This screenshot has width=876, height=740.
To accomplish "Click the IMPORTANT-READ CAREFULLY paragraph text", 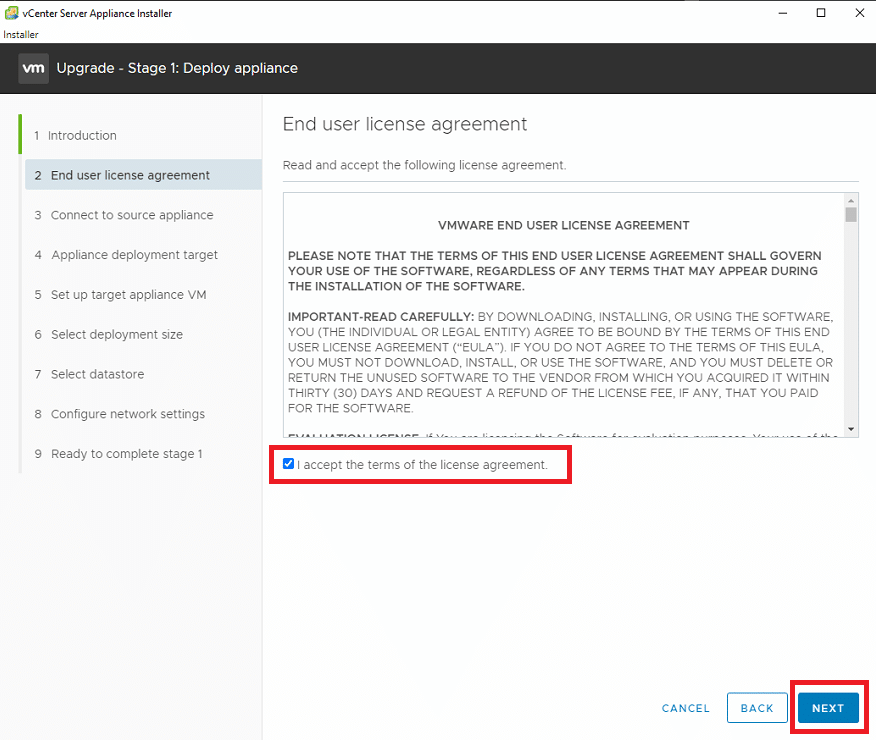I will [560, 362].
